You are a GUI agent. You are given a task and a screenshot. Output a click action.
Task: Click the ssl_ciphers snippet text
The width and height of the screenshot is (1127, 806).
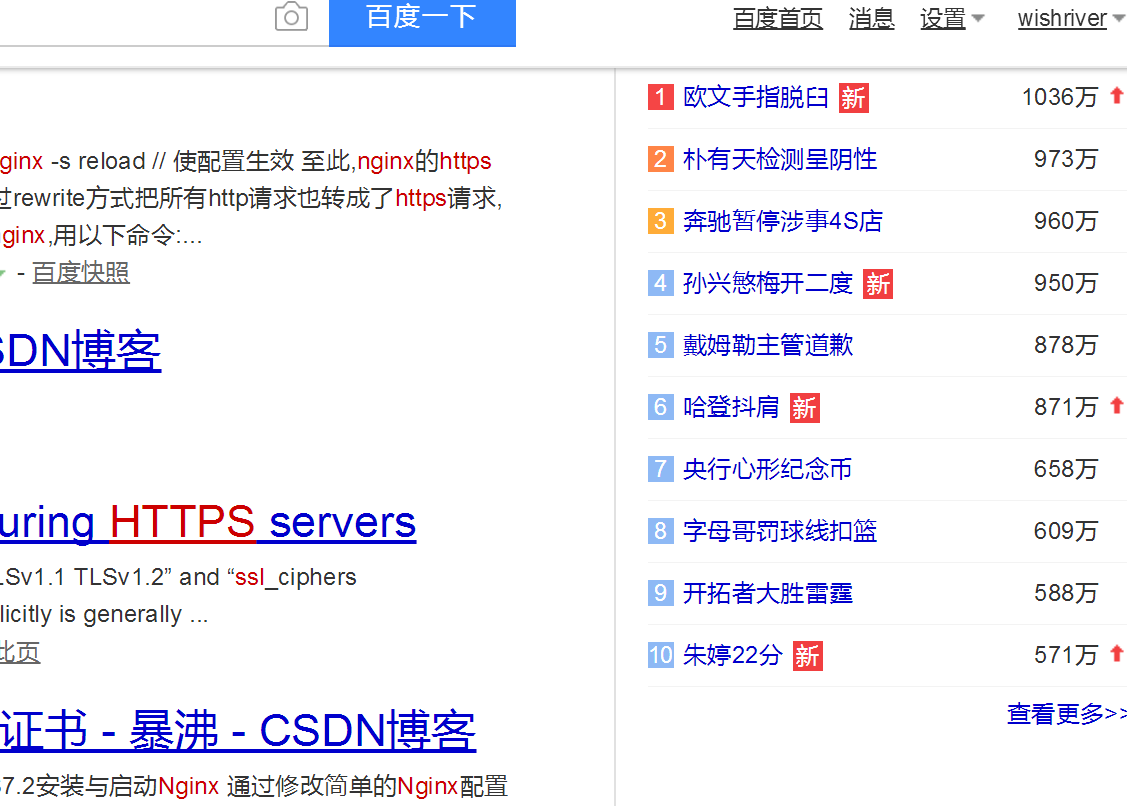pyautogui.click(x=295, y=577)
